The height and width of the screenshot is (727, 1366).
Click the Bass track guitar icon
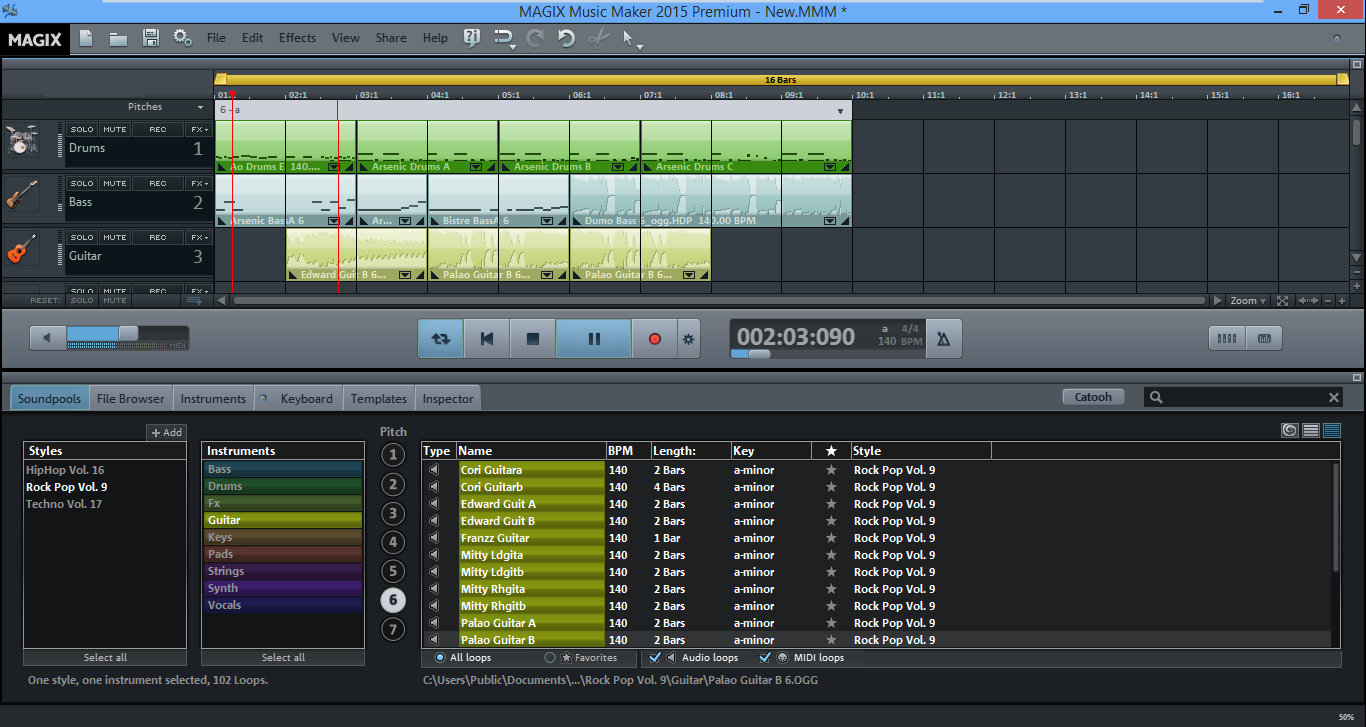point(21,194)
